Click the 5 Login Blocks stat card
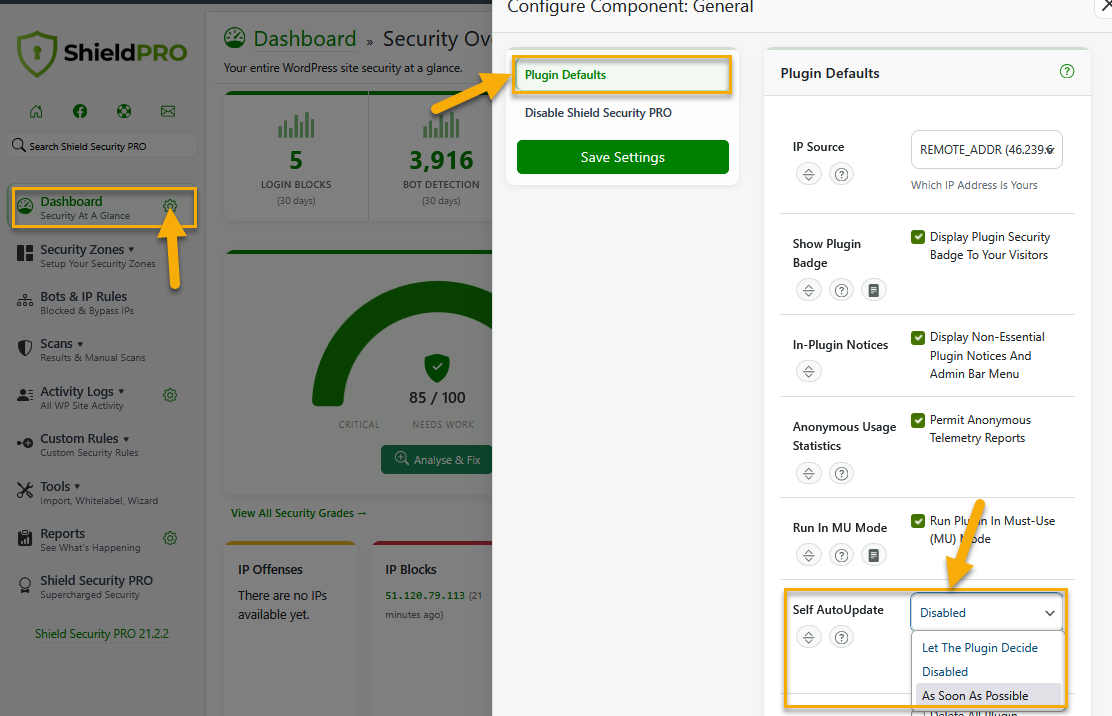Image resolution: width=1112 pixels, height=716 pixels. pos(296,157)
